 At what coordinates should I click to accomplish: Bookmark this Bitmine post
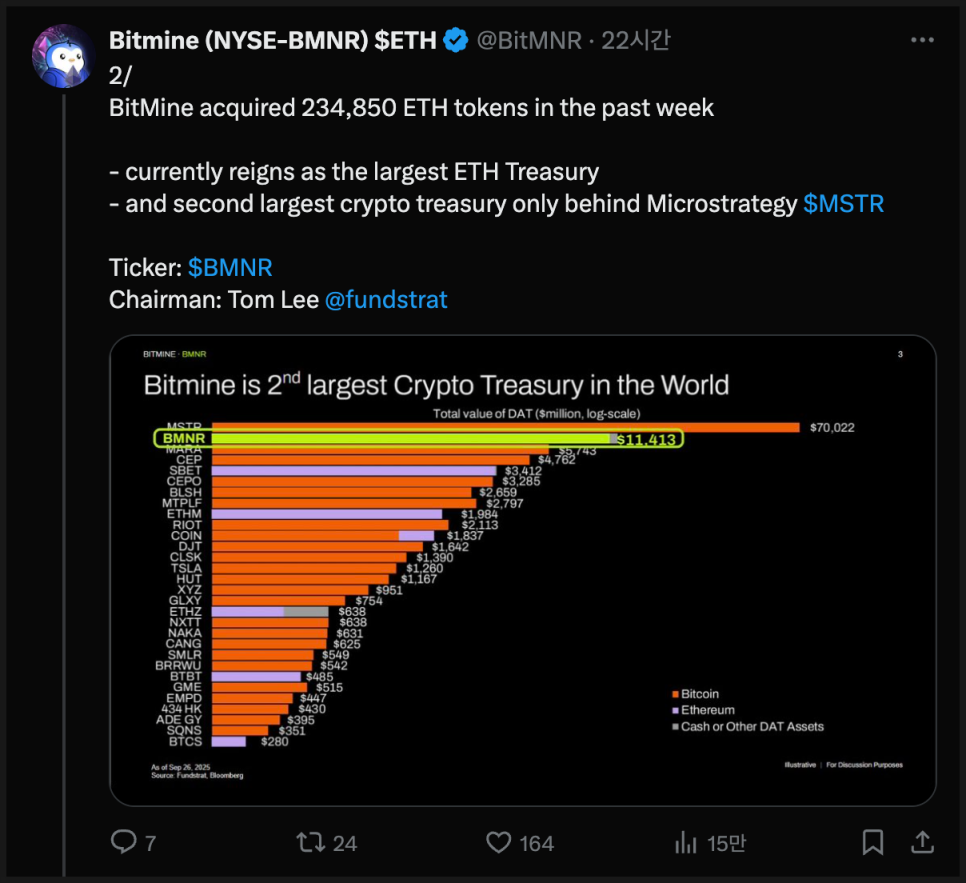coord(872,842)
